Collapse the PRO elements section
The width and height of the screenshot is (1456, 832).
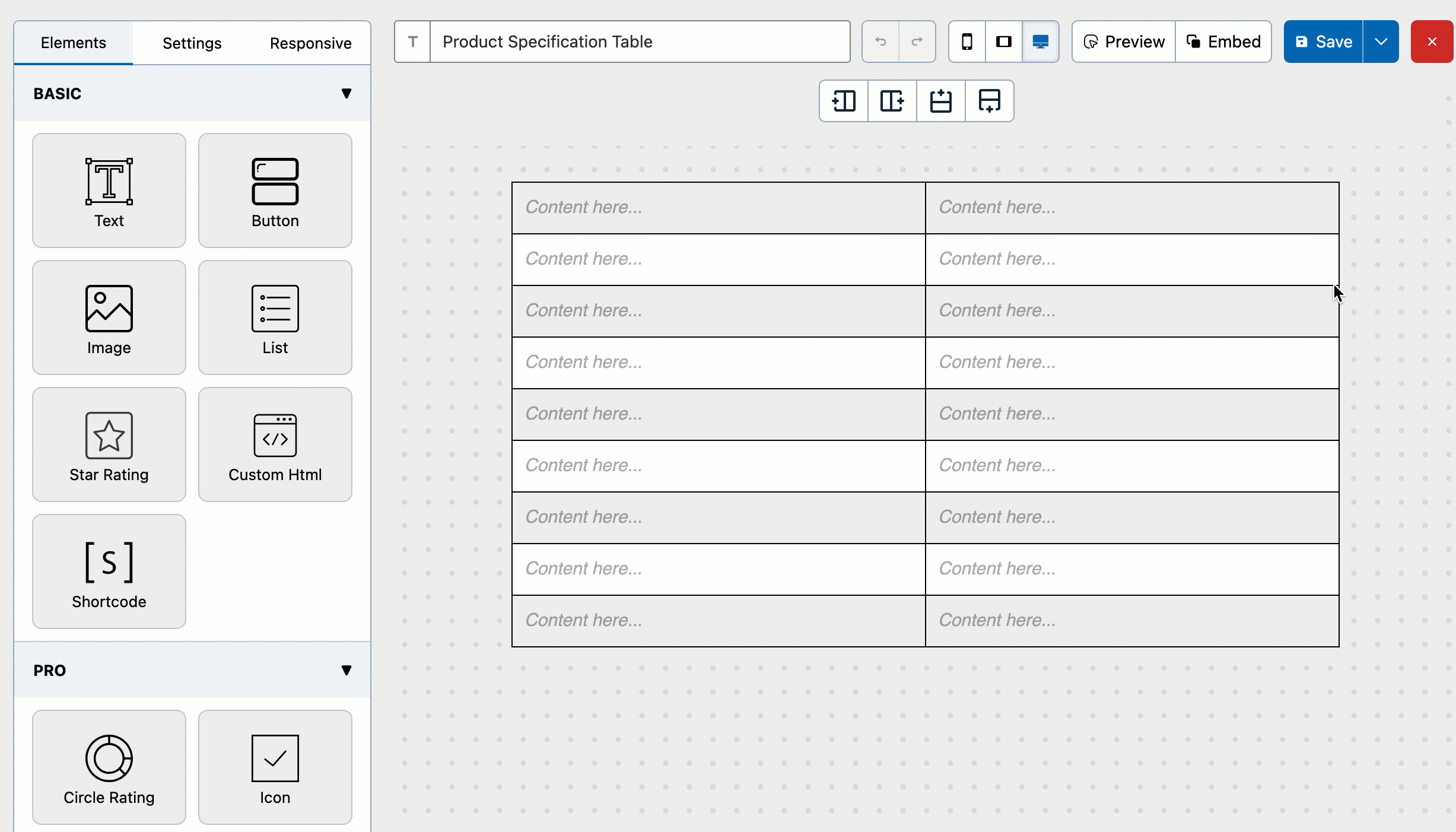pyautogui.click(x=346, y=671)
